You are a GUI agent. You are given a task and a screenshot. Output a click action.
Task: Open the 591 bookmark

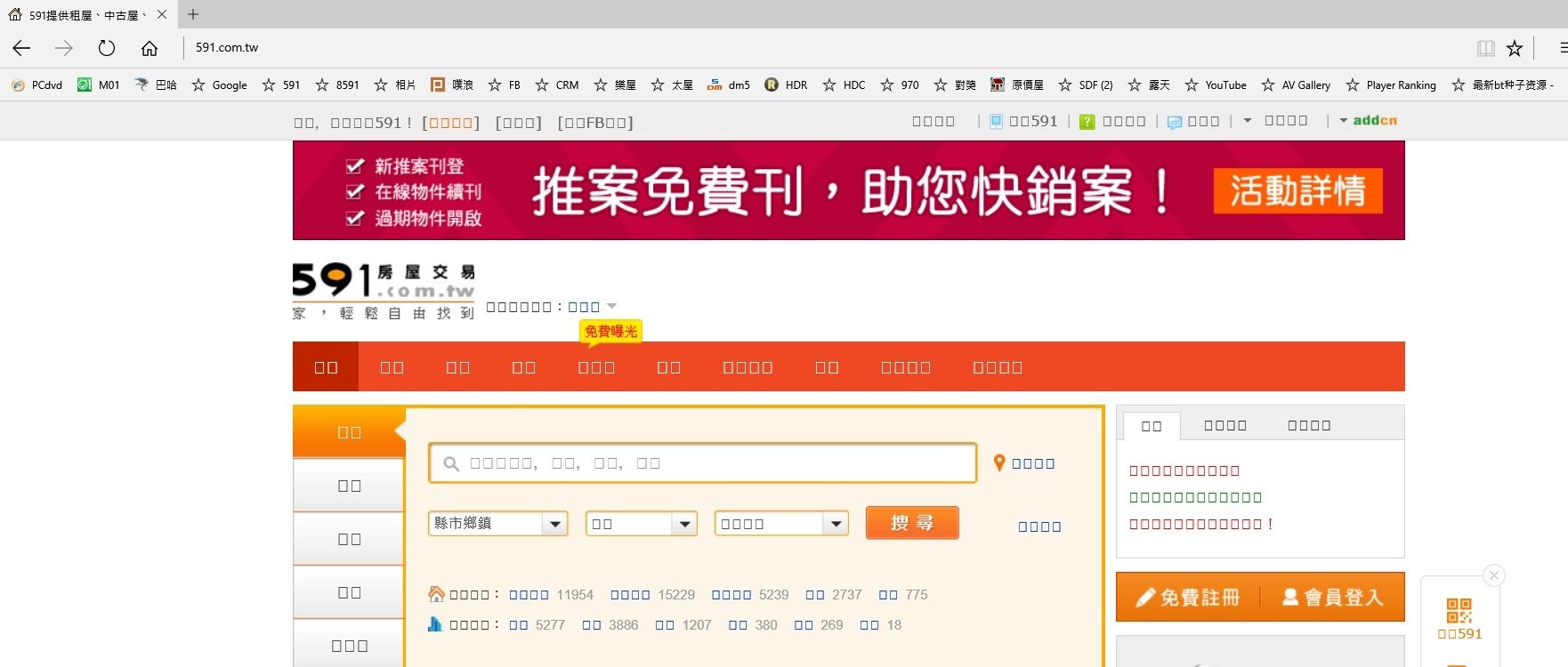(x=281, y=85)
